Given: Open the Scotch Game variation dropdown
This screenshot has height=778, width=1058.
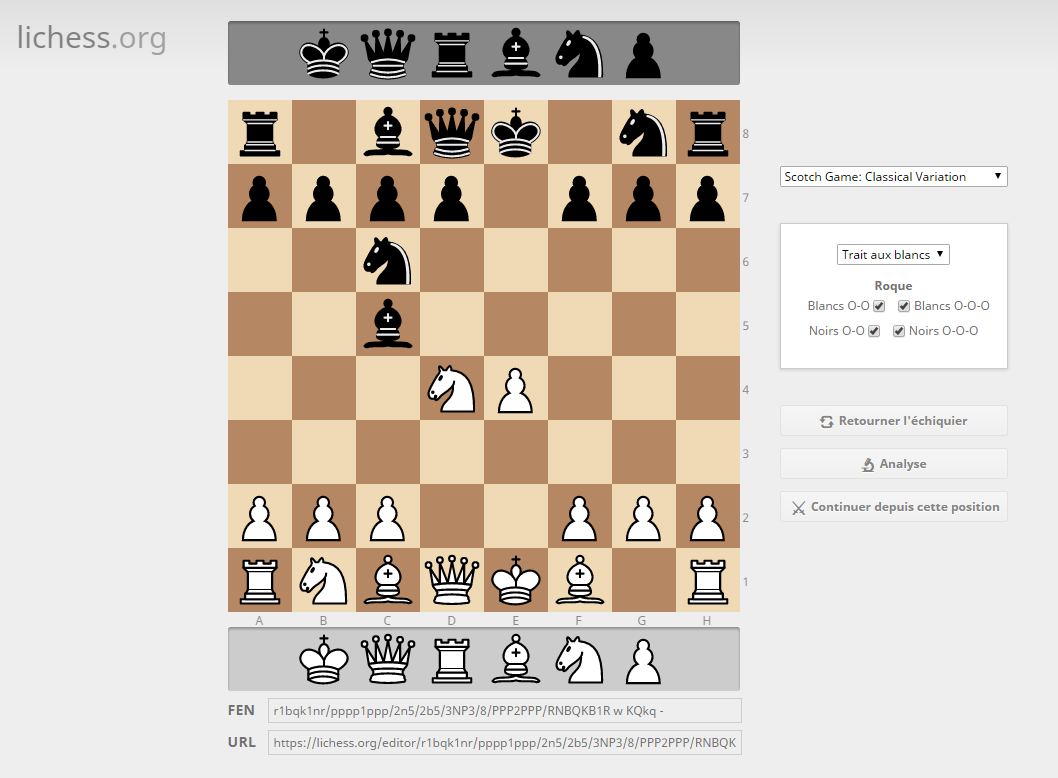Looking at the screenshot, I should 893,176.
